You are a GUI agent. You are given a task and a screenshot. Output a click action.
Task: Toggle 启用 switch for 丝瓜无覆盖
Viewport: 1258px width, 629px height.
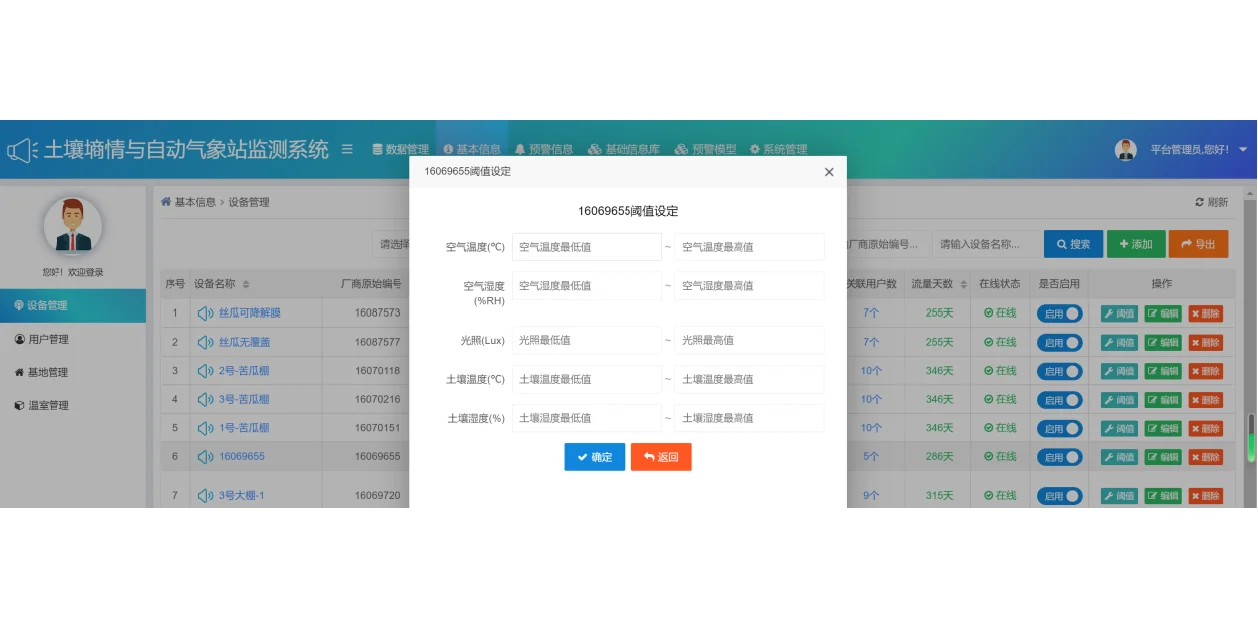pos(1060,342)
